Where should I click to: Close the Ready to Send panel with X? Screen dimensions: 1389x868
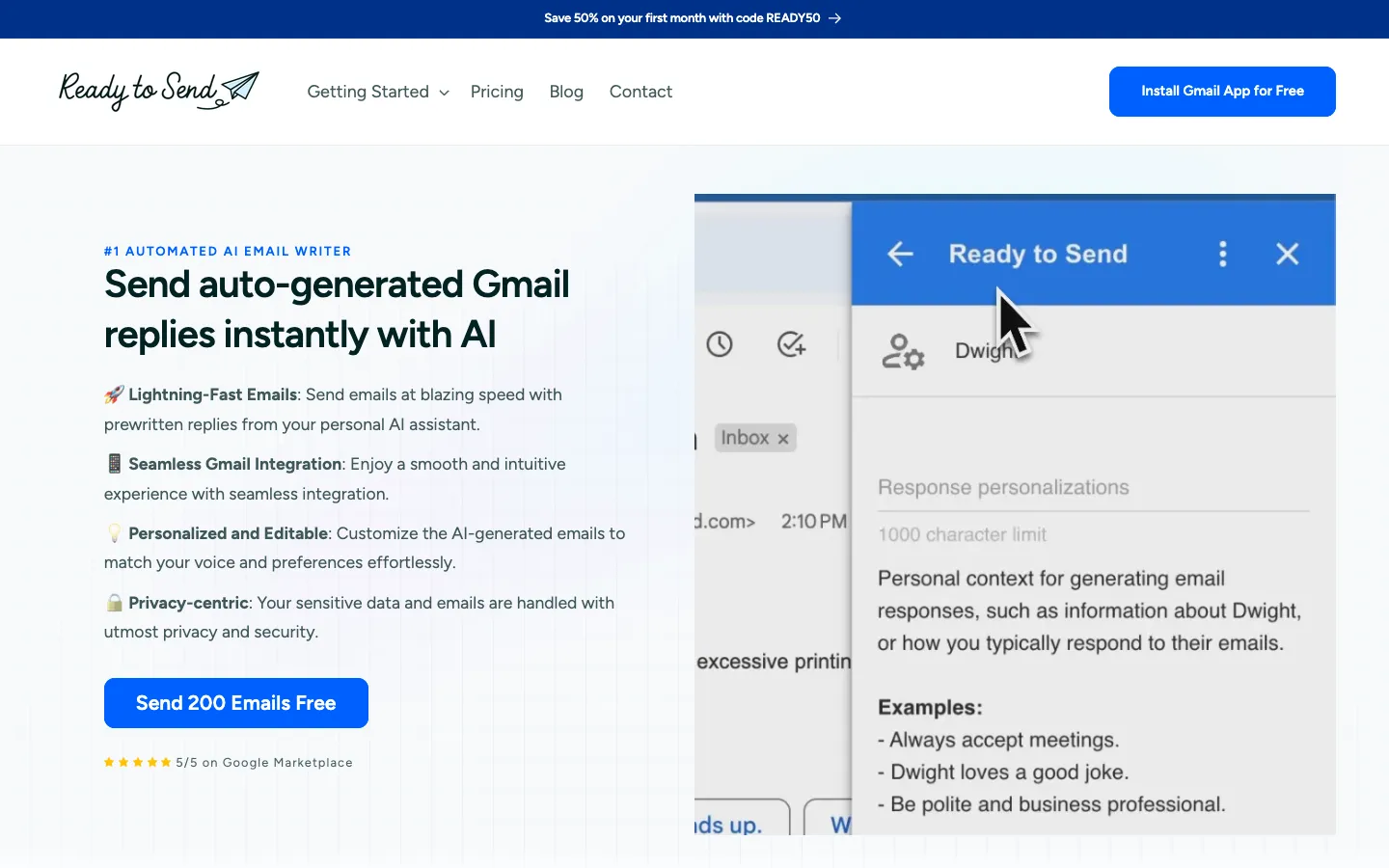pyautogui.click(x=1287, y=254)
